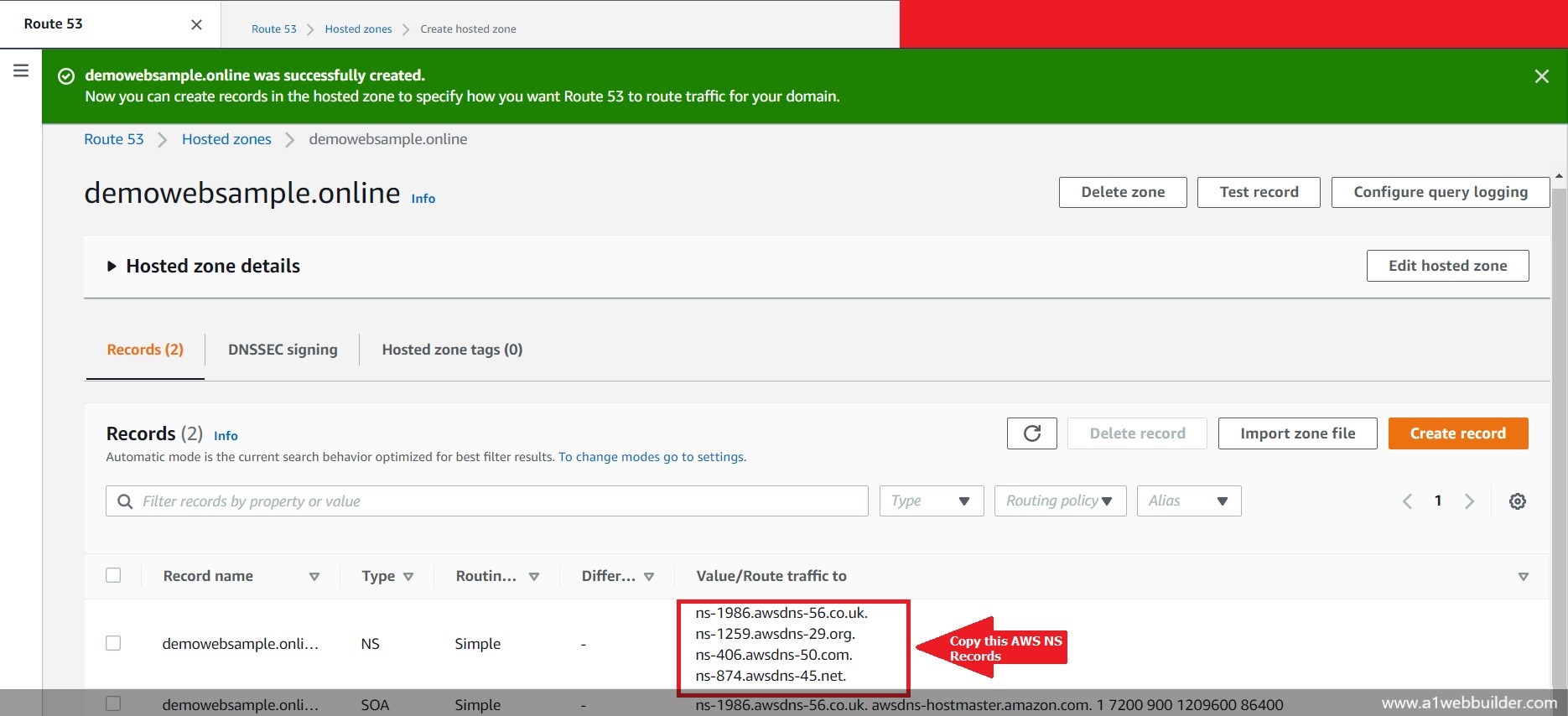Click ns-406.awsdns-50.com. name server value

point(773,655)
